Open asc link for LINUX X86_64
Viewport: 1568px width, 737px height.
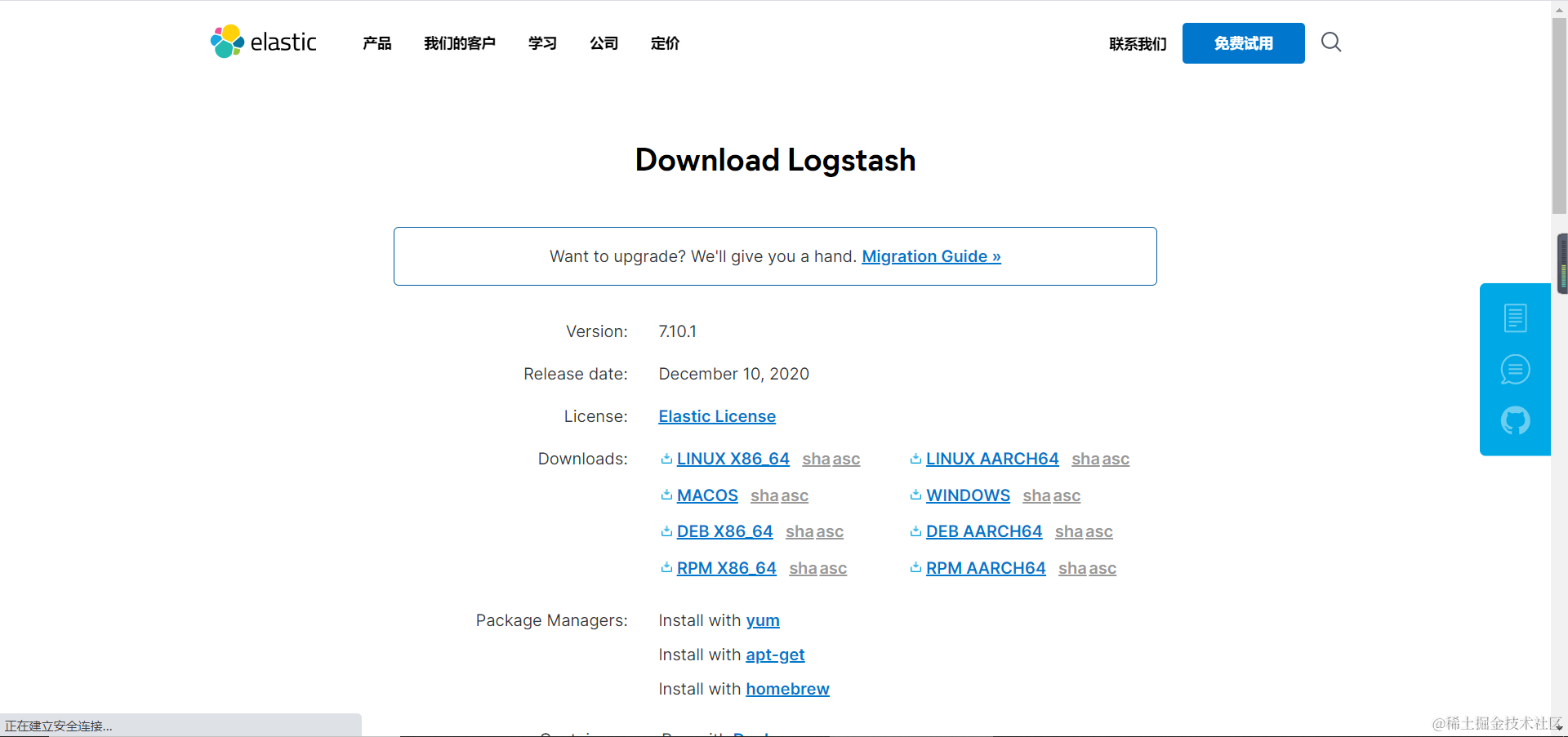tap(846, 460)
